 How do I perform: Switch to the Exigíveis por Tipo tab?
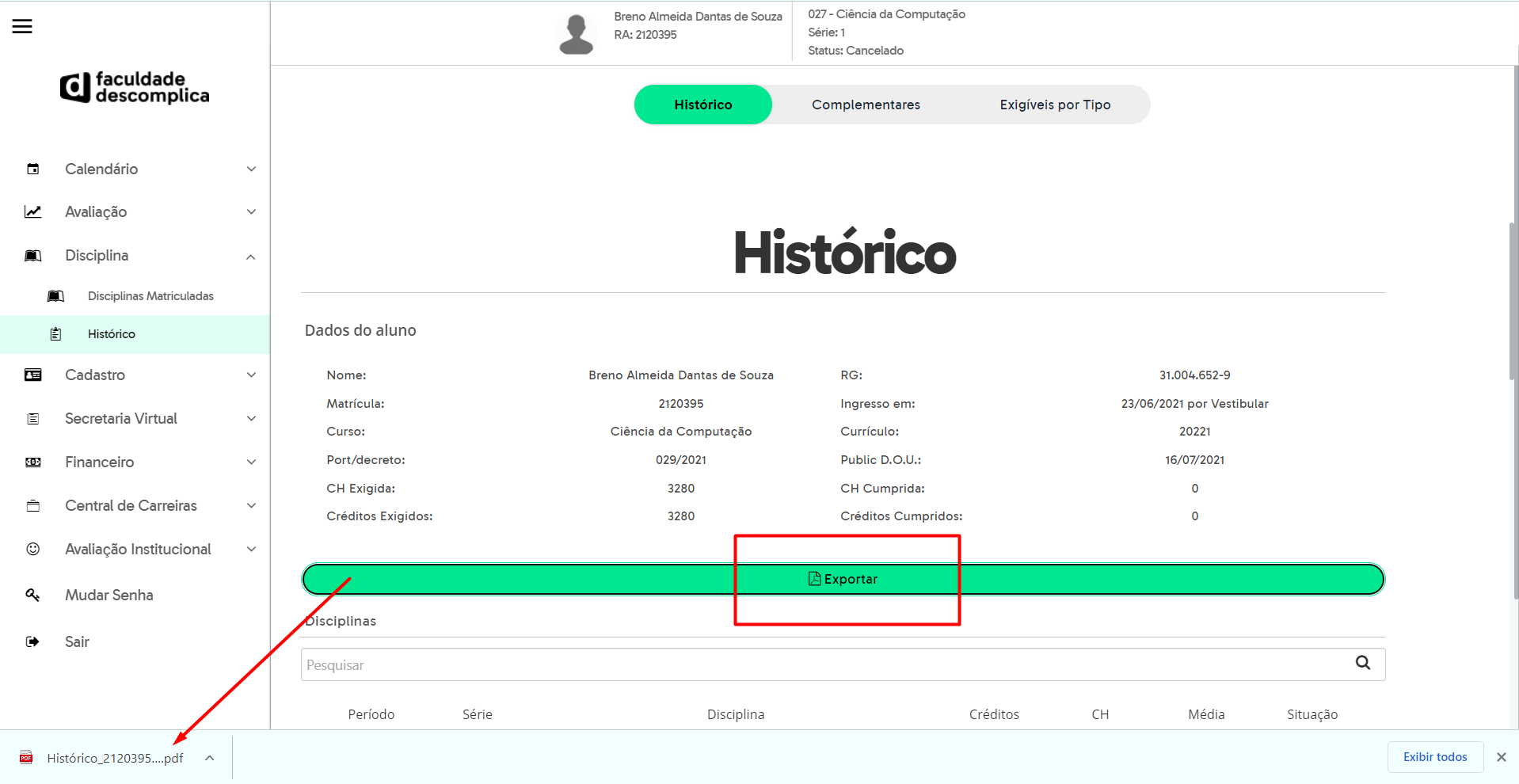coord(1055,105)
